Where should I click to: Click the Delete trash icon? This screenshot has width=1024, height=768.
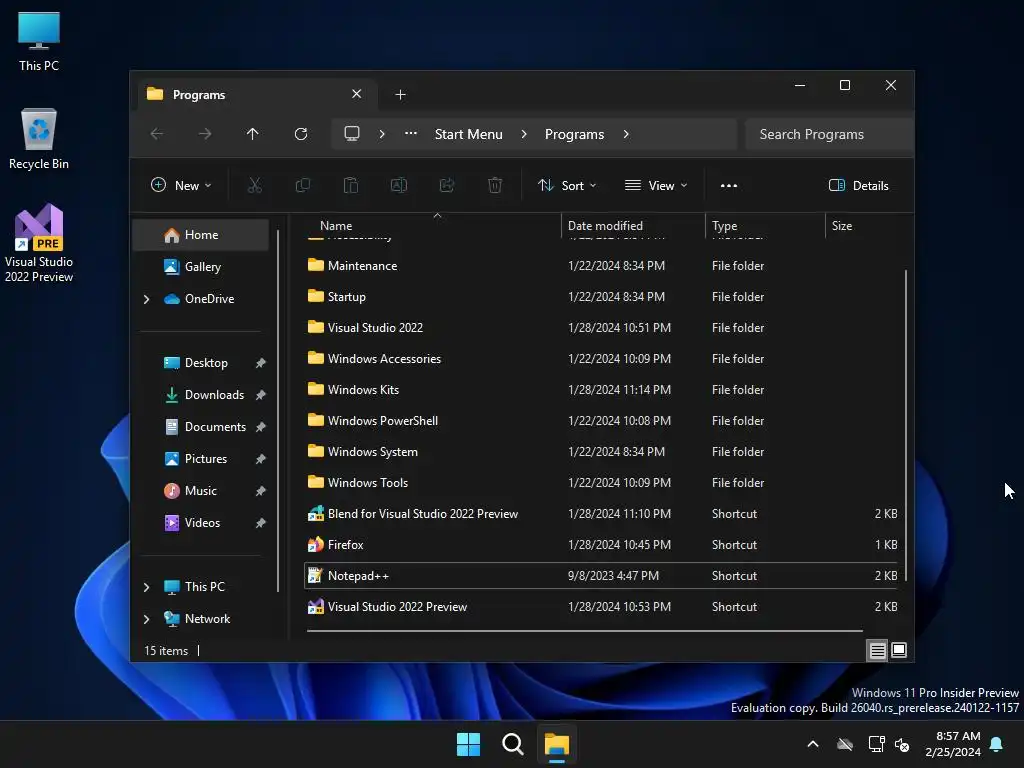coord(495,185)
